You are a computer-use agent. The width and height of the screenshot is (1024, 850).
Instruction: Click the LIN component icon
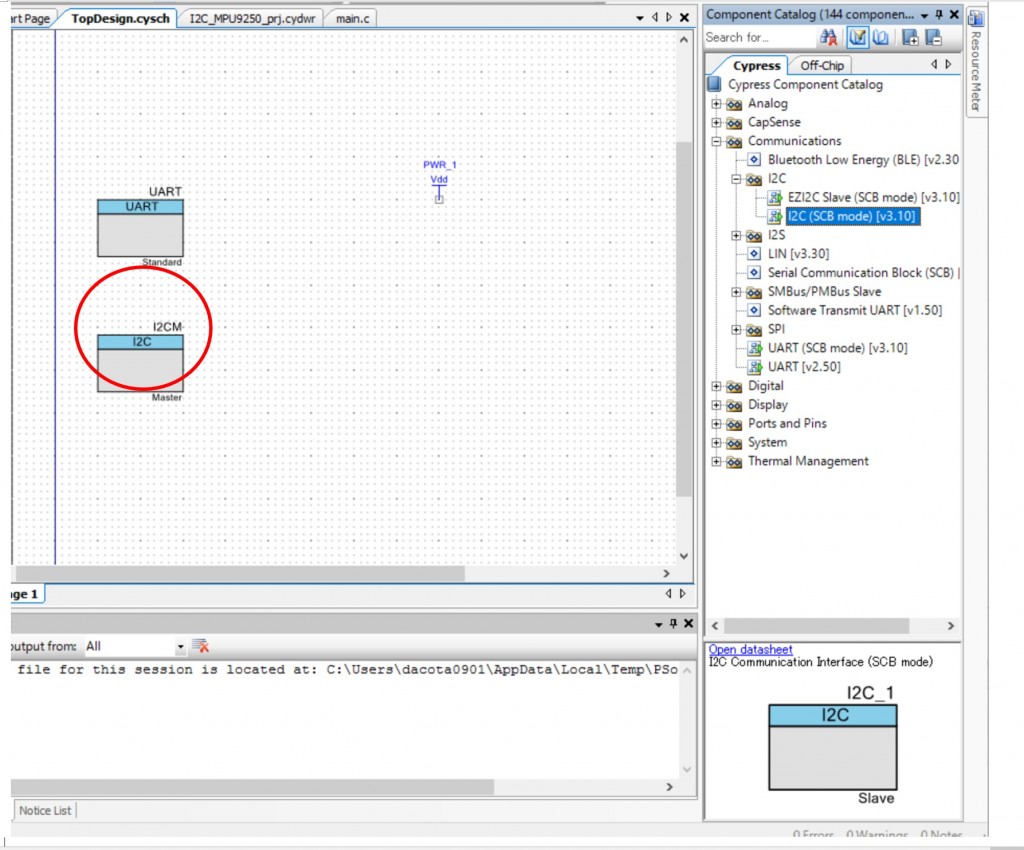pyautogui.click(x=754, y=254)
